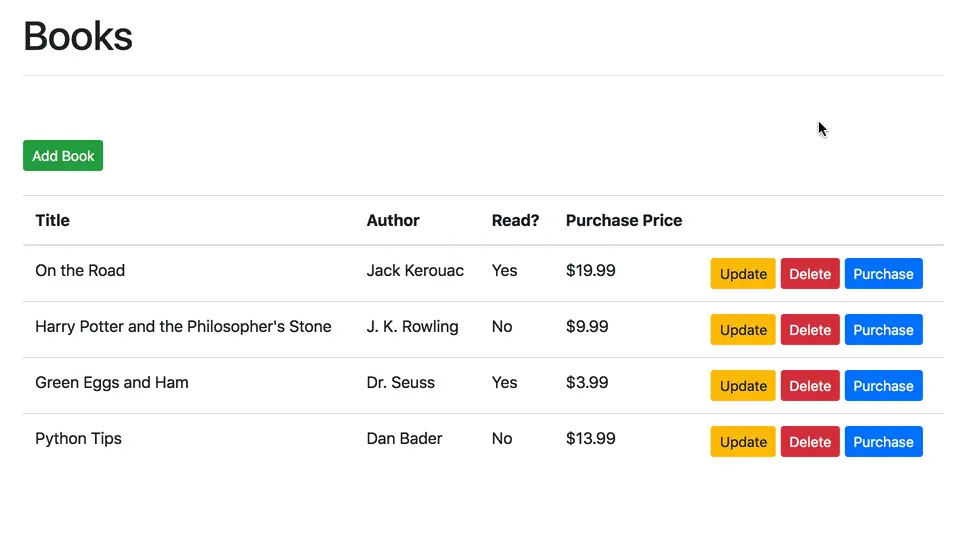Image resolution: width=966 pixels, height=534 pixels.
Task: Click the Author column header
Action: 393,220
